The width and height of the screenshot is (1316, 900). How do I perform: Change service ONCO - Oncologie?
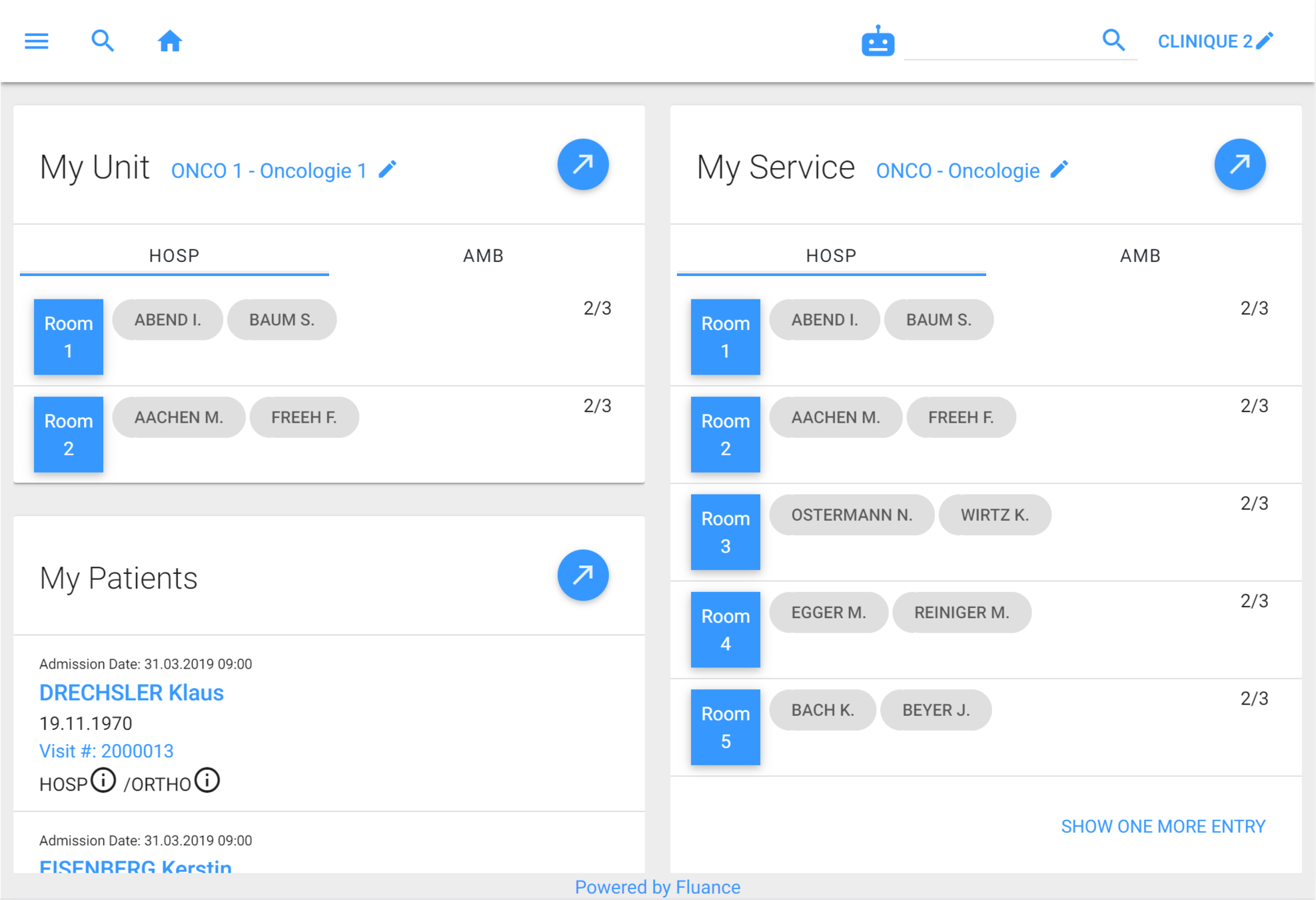958,171
